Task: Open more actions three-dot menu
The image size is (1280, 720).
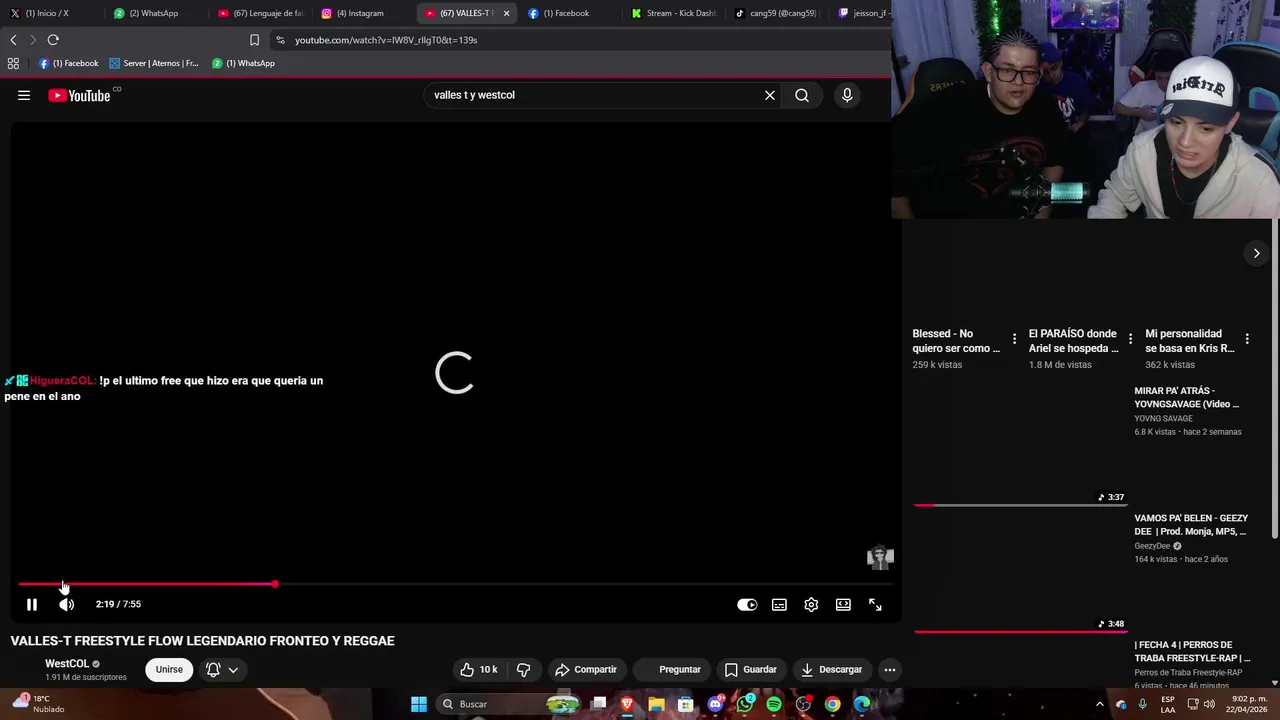Action: [889, 669]
